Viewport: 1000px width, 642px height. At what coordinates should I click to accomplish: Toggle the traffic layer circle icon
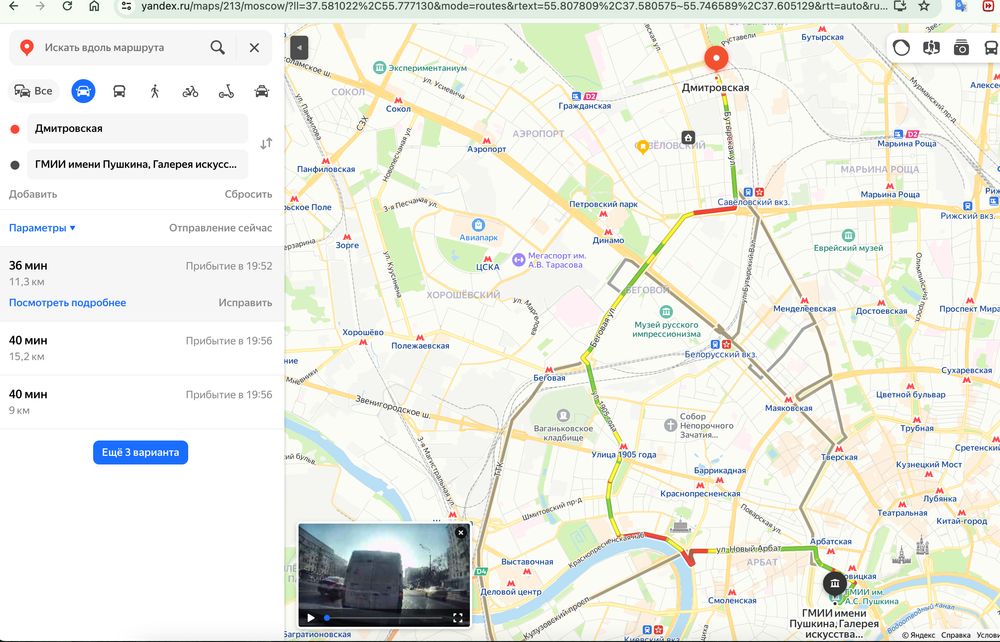(901, 48)
